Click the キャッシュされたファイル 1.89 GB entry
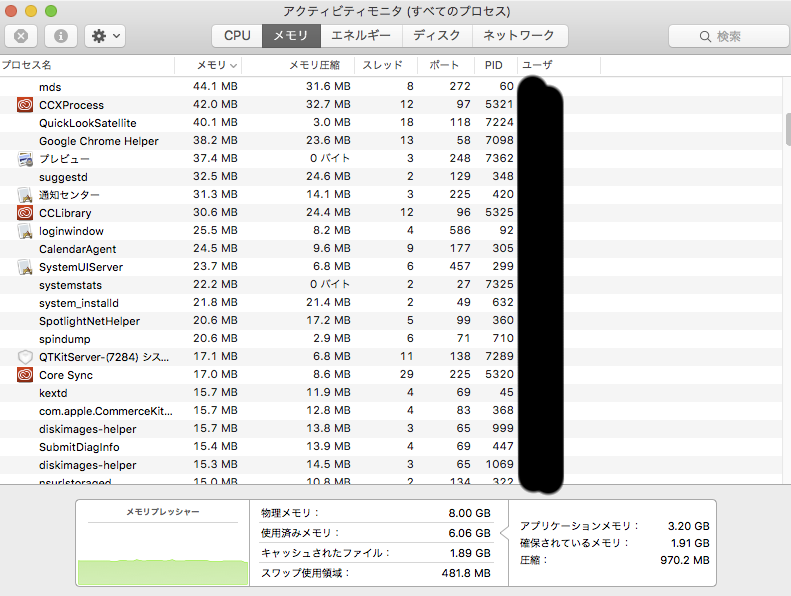791x596 pixels. 376,553
